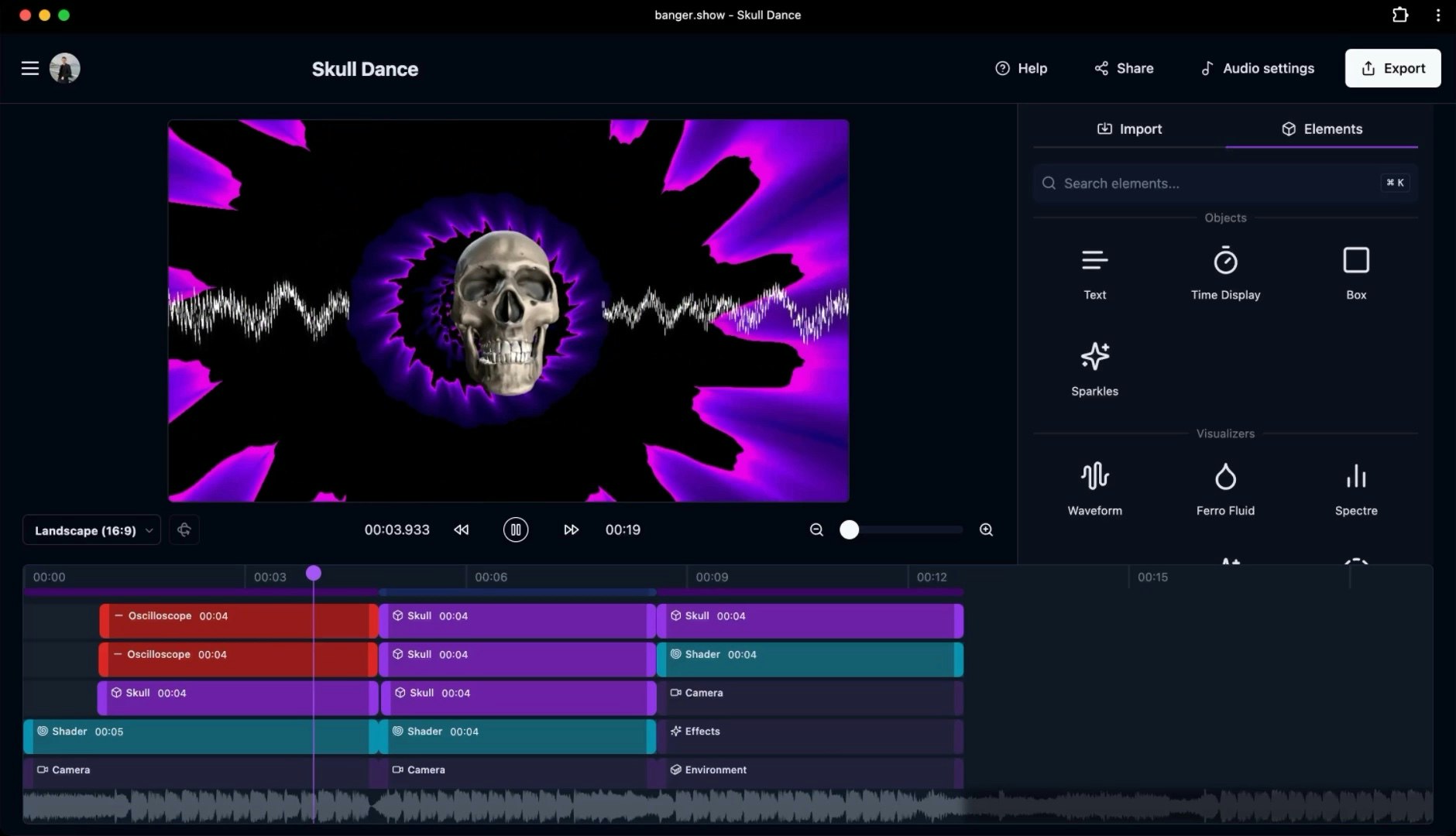Insert a Text object
Viewport: 1456px width, 836px height.
[1094, 272]
